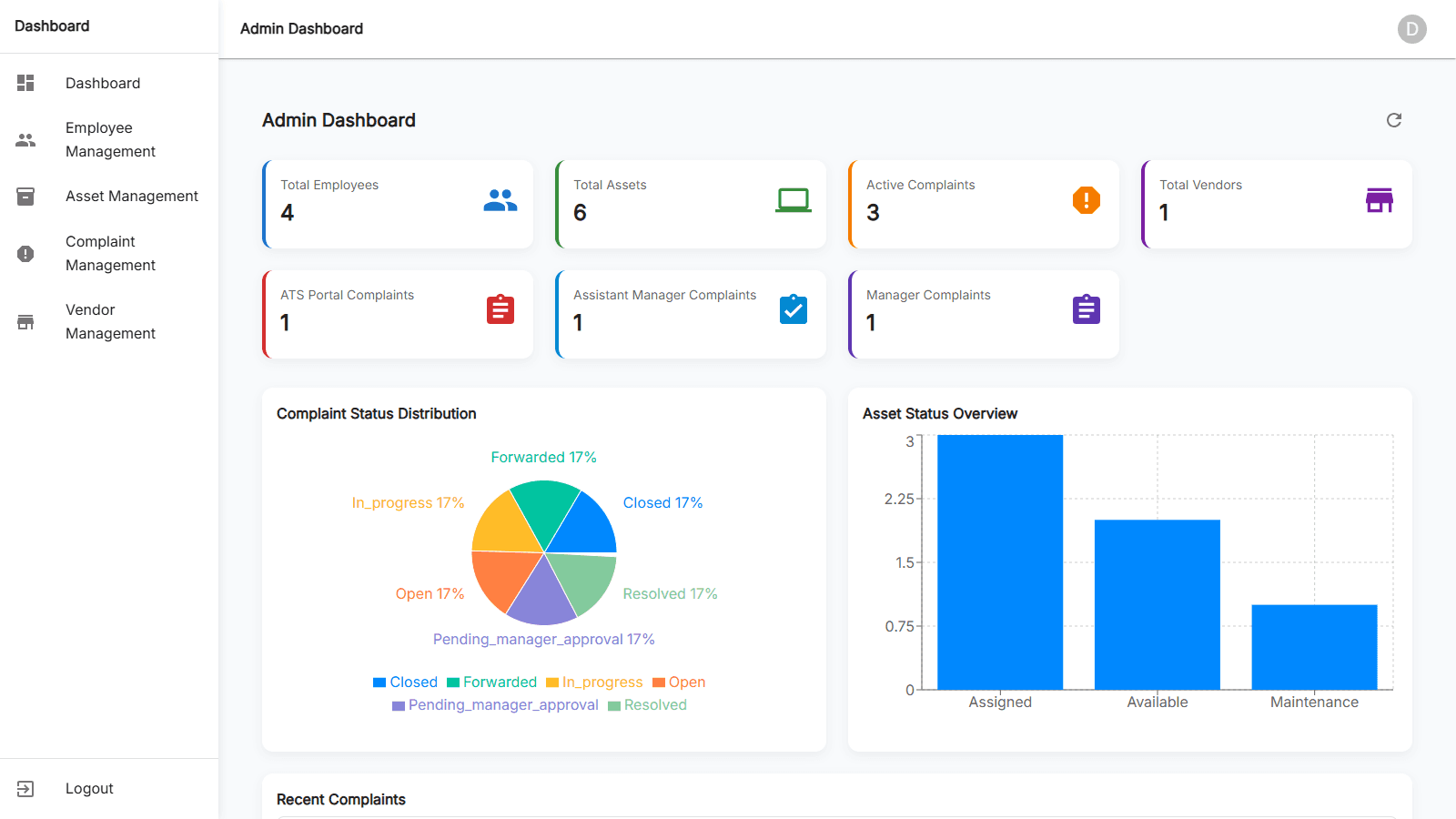Click the Manager Complaints label
Viewport: 1456px width, 819px height.
(x=928, y=295)
